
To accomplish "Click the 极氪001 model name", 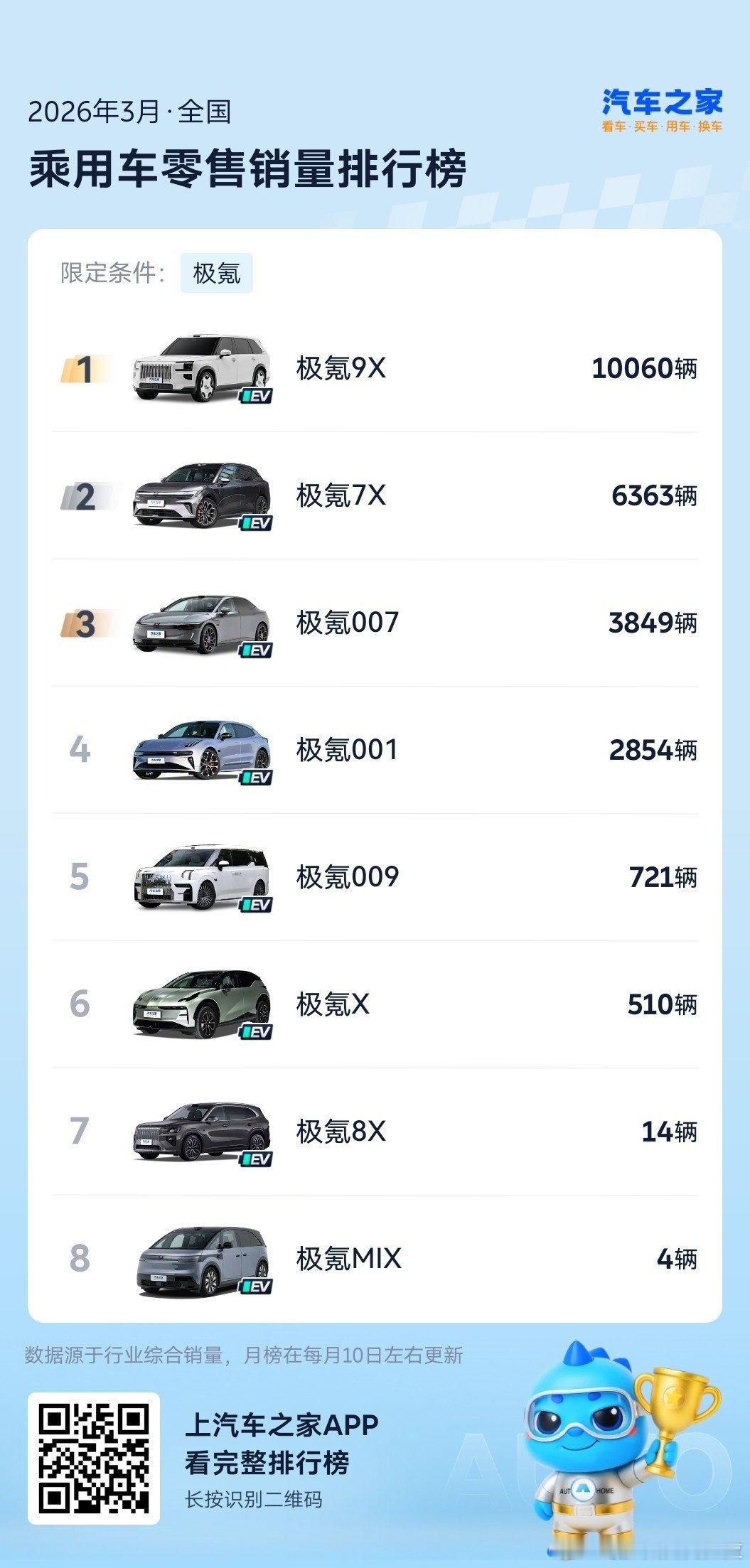I will 347,750.
